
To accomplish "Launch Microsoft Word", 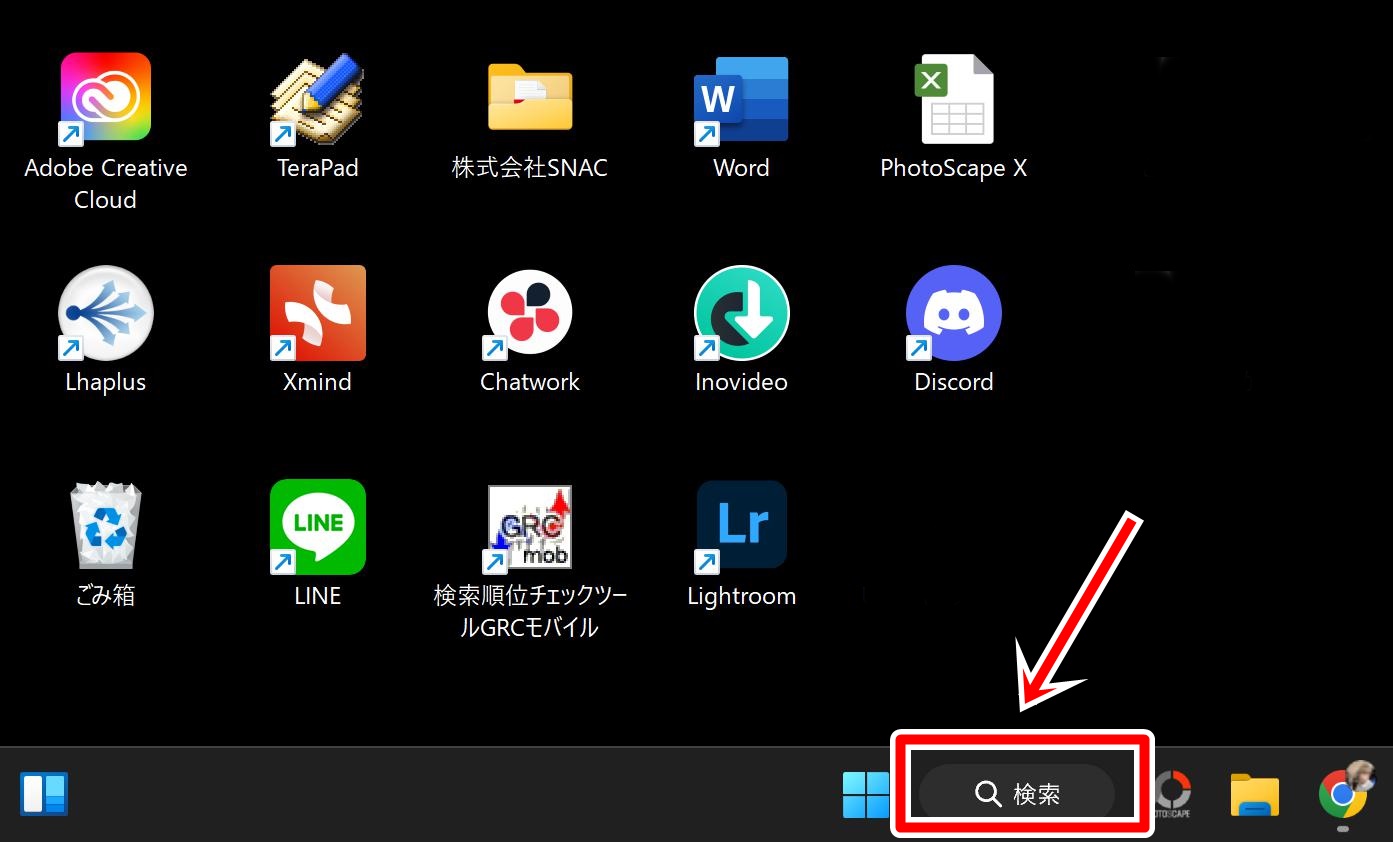I will 741,98.
